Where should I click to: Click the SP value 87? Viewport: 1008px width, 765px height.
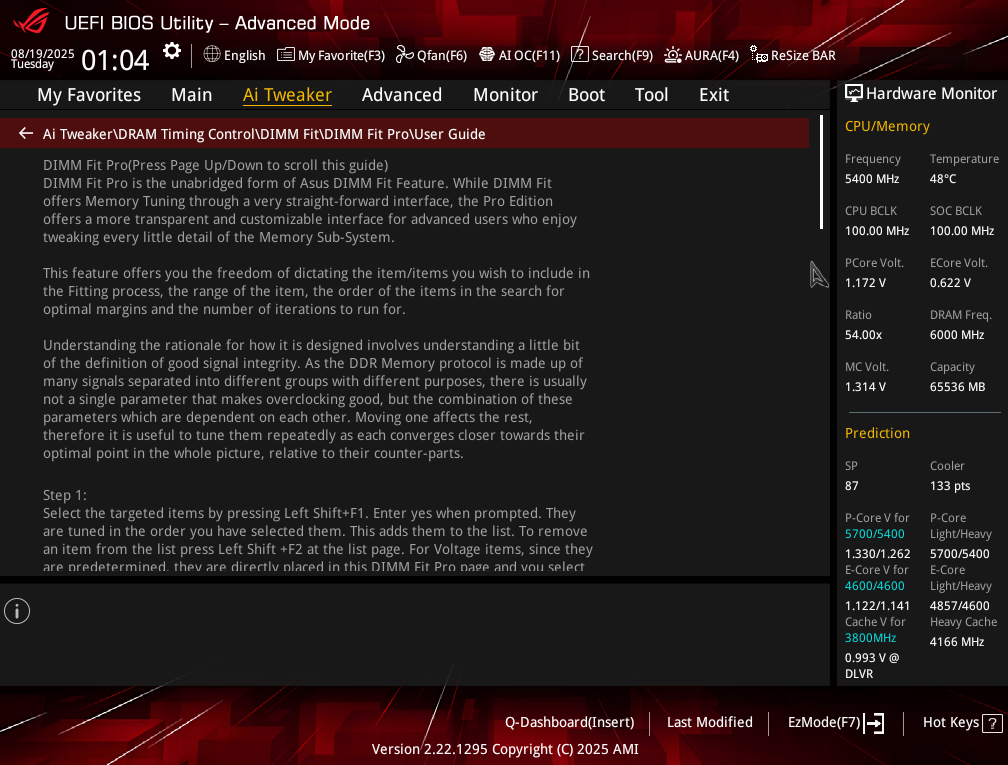pyautogui.click(x=852, y=486)
